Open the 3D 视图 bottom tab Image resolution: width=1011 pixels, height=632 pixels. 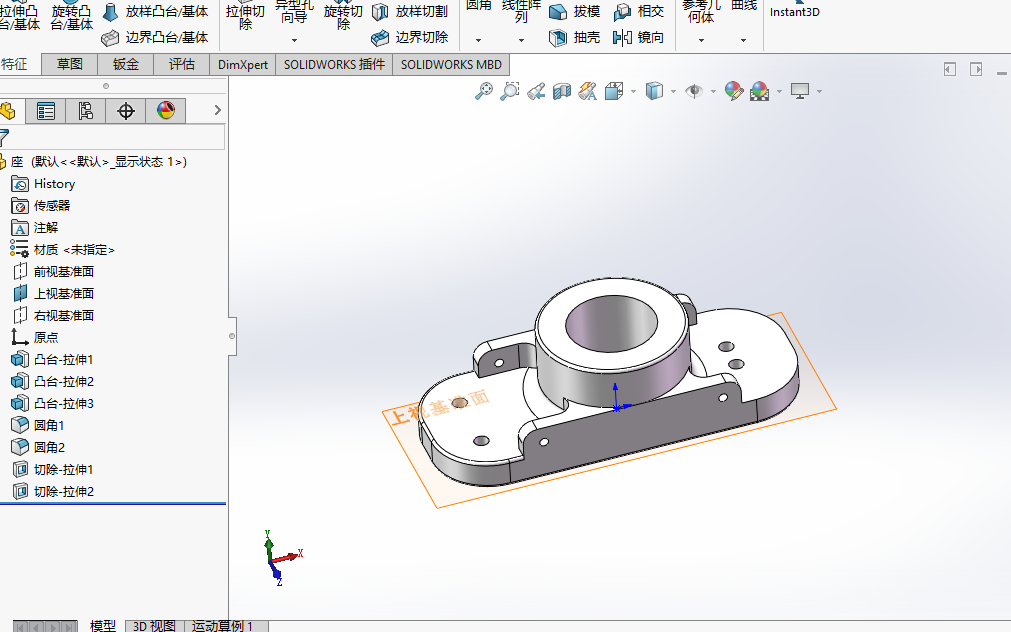point(154,626)
